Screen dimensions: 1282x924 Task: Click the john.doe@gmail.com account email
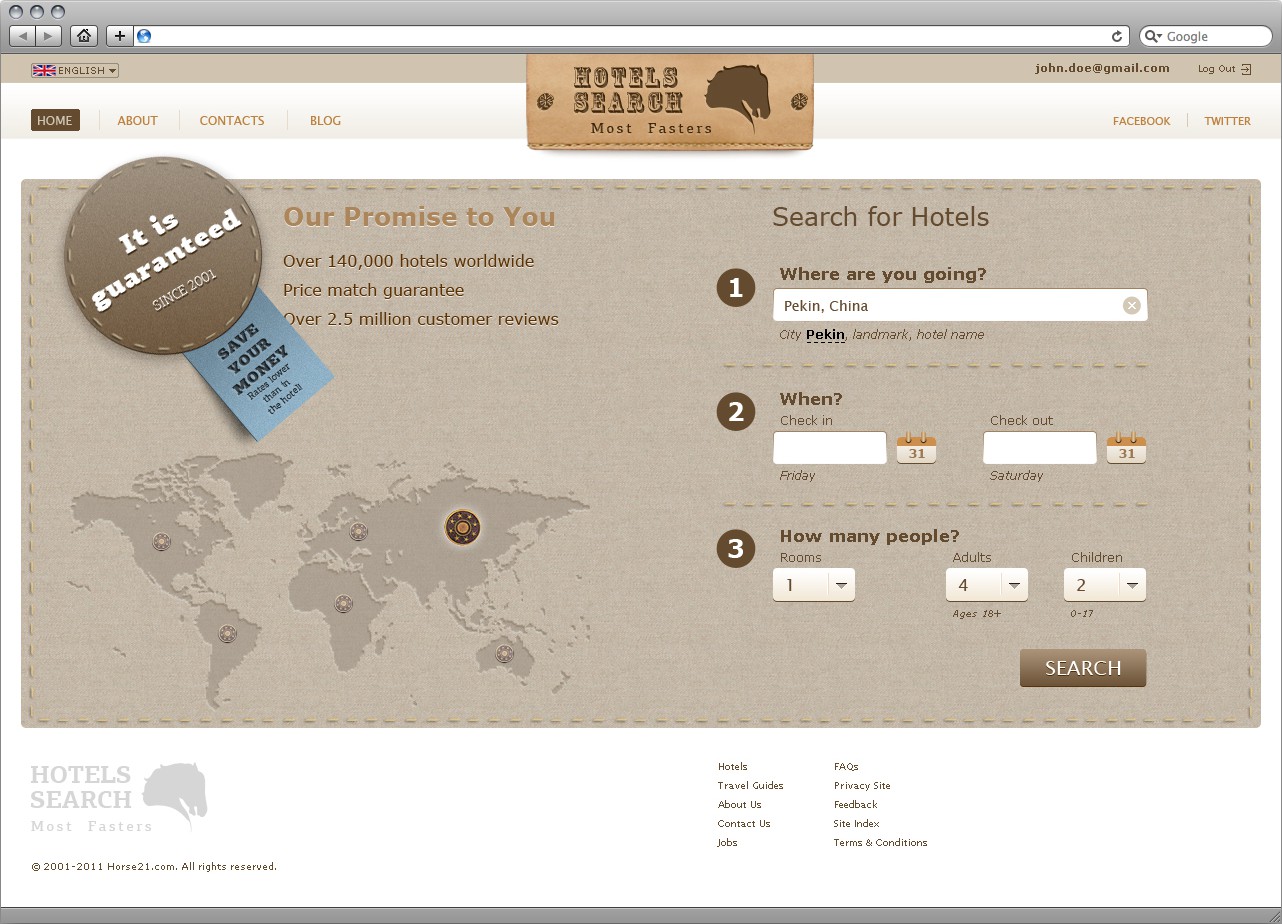1102,68
